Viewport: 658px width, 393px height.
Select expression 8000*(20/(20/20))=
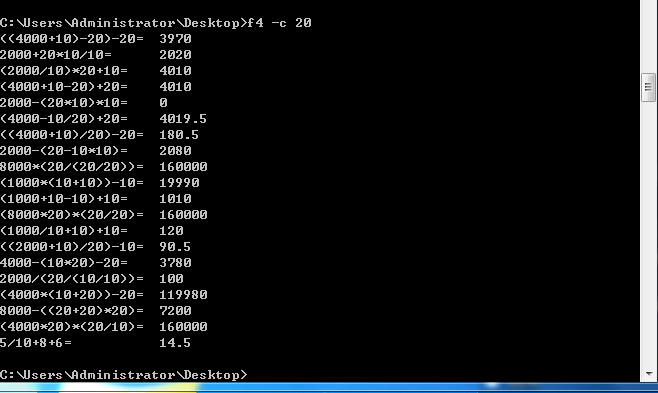pyautogui.click(x=72, y=167)
